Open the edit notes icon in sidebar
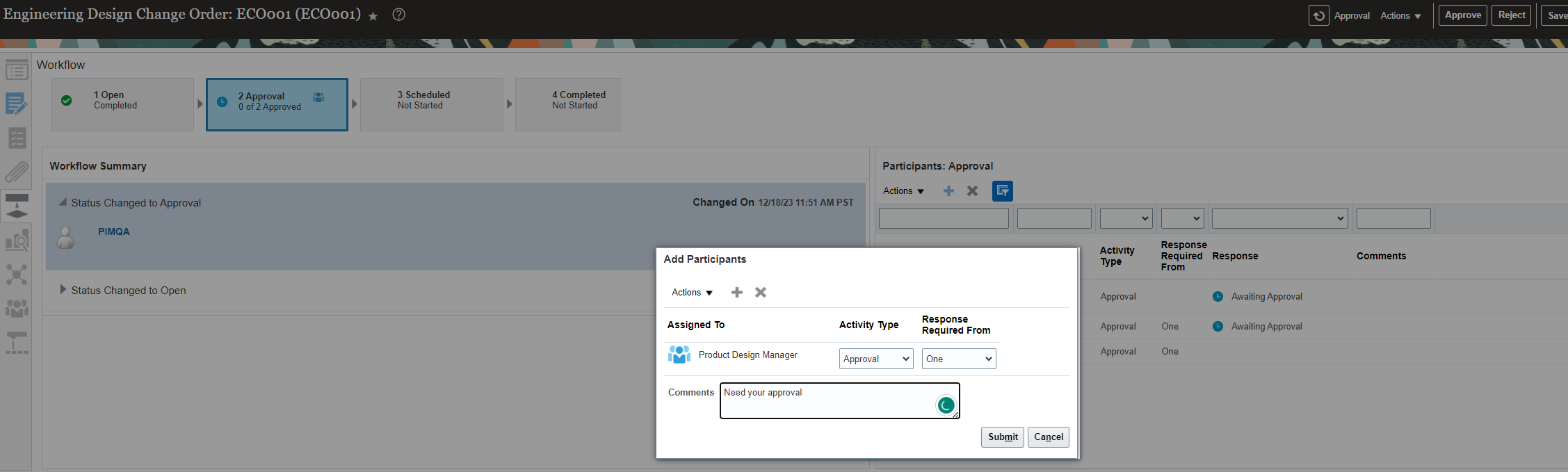 [17, 104]
